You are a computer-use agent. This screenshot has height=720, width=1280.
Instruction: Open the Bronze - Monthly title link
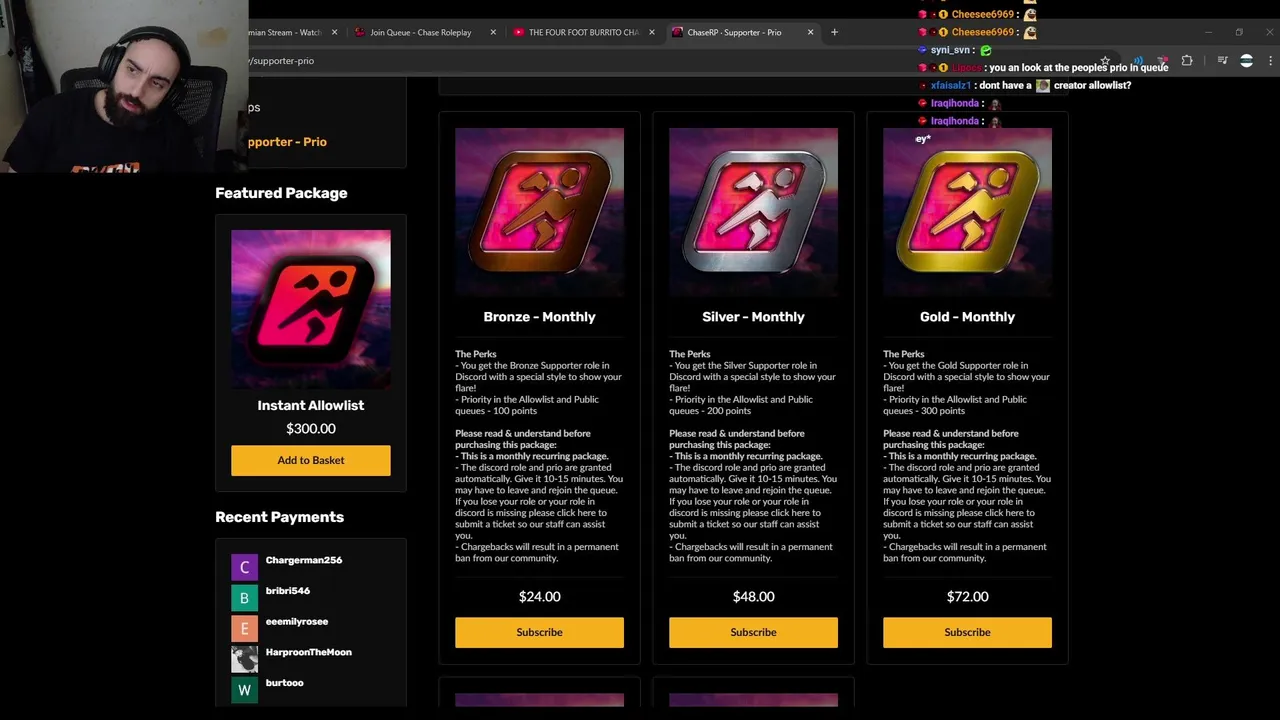(x=539, y=317)
